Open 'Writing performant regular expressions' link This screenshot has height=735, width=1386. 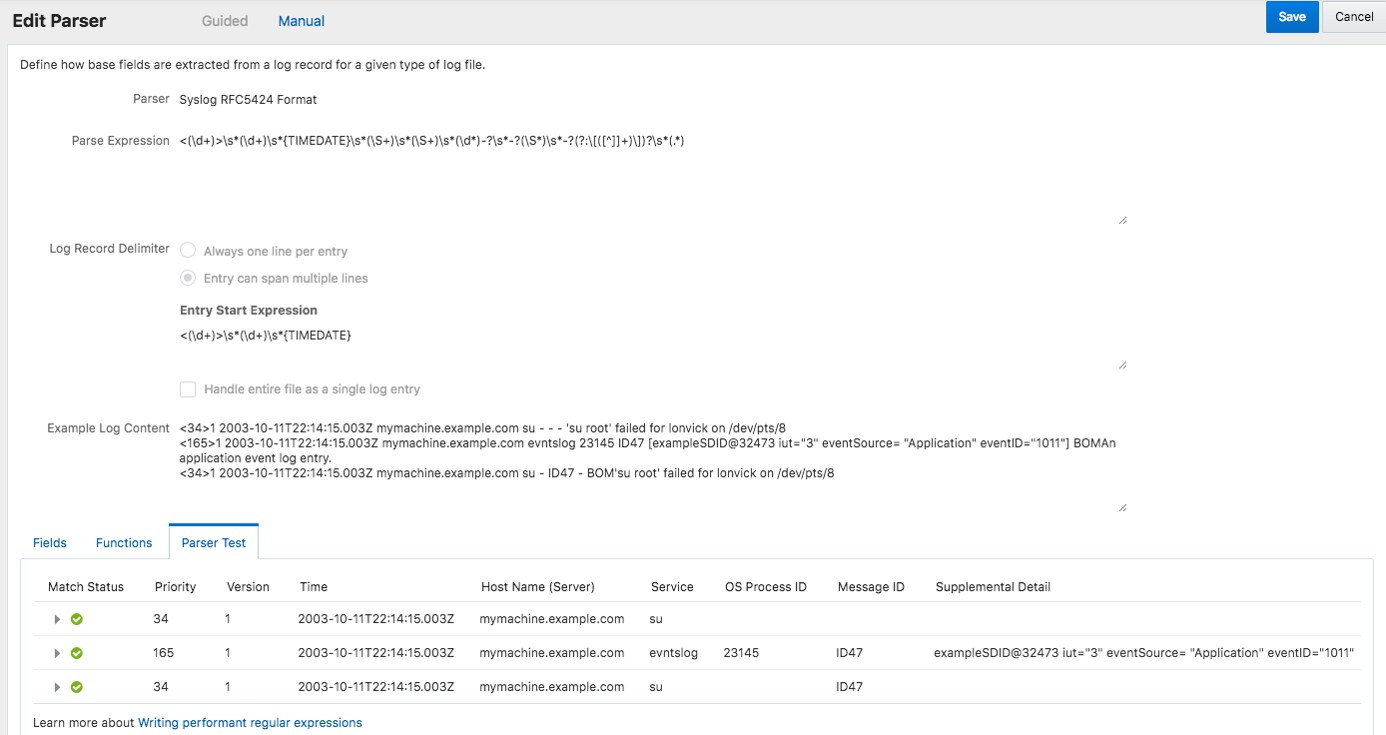250,722
